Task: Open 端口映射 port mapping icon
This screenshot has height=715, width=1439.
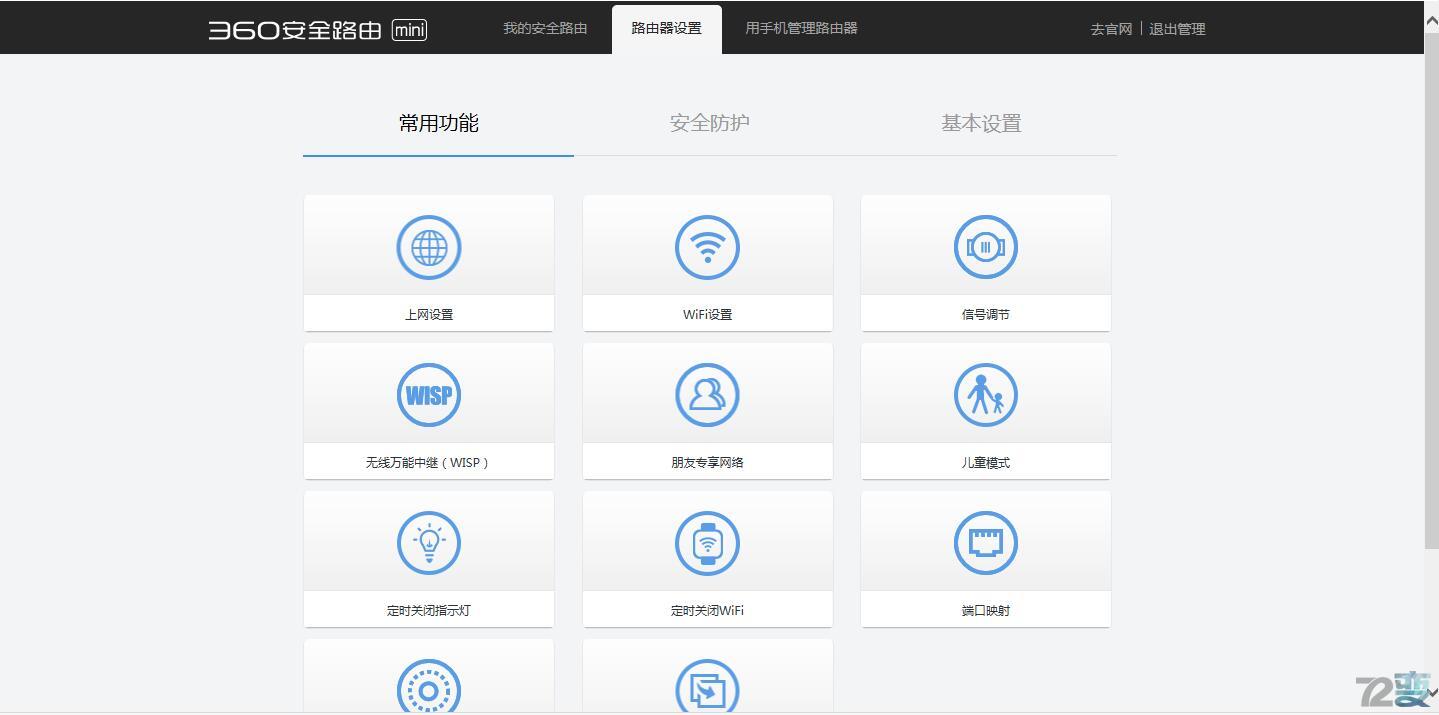Action: click(985, 542)
